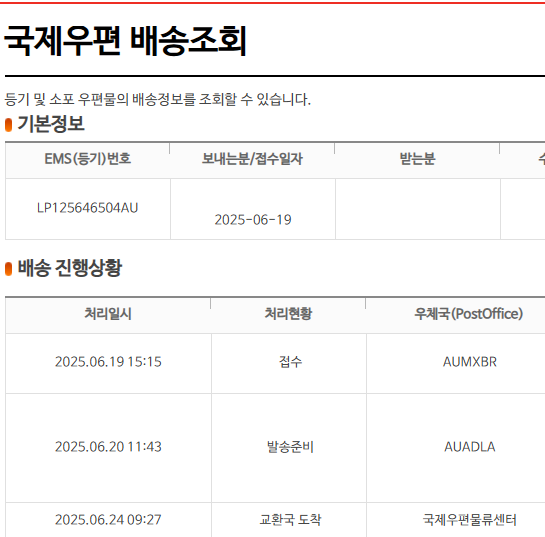Click the 발송준비 status cell
This screenshot has height=537, width=545.
coord(290,447)
